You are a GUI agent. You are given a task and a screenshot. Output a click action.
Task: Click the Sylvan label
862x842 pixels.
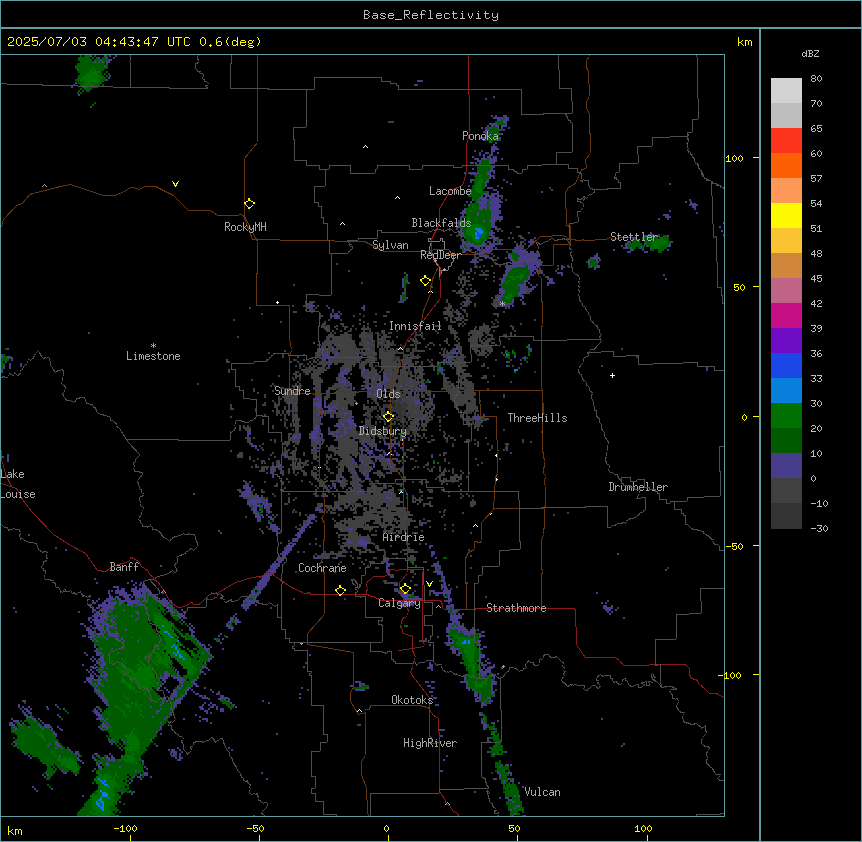tap(390, 245)
